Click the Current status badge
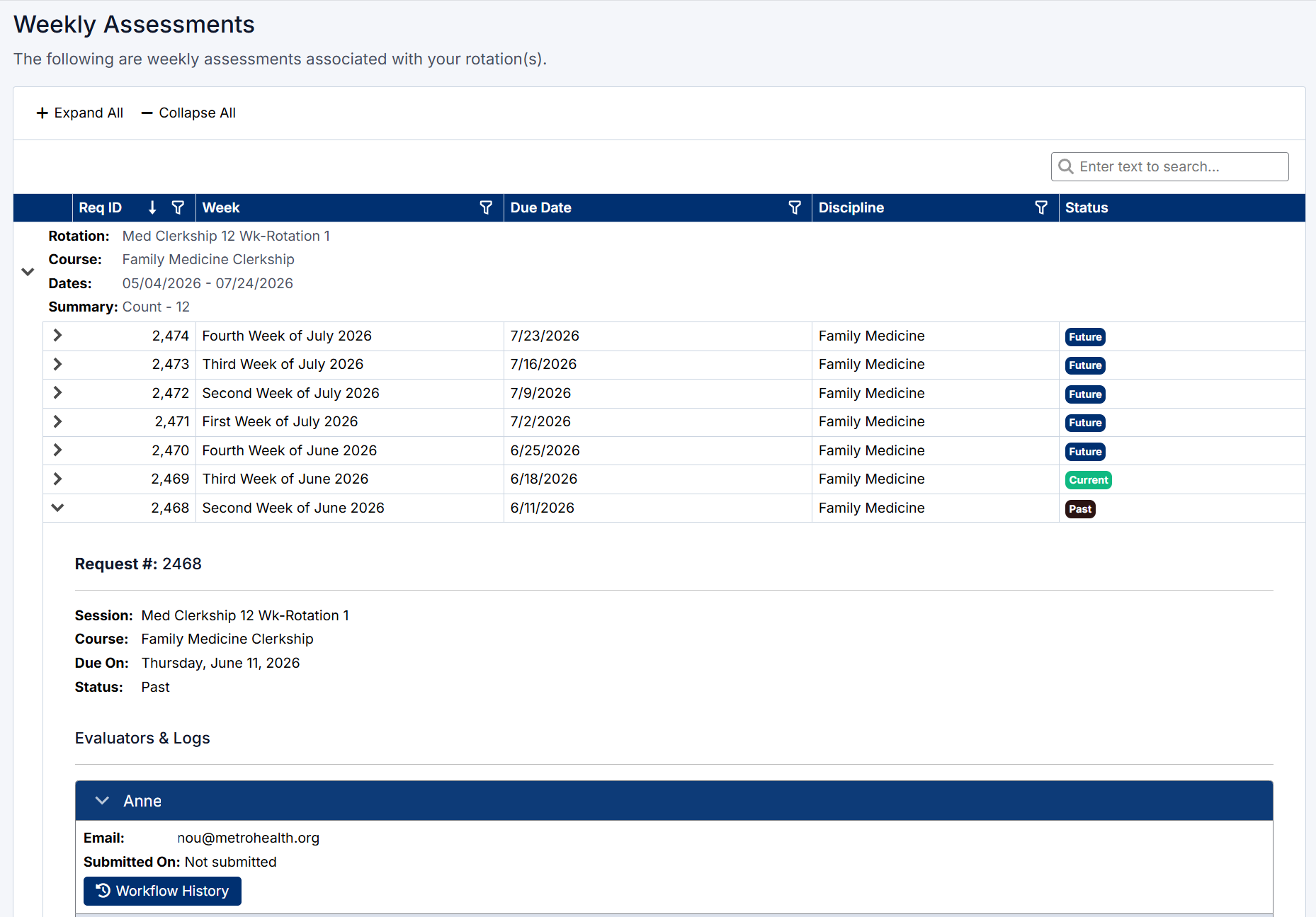Viewport: 1316px width, 917px height. point(1088,480)
